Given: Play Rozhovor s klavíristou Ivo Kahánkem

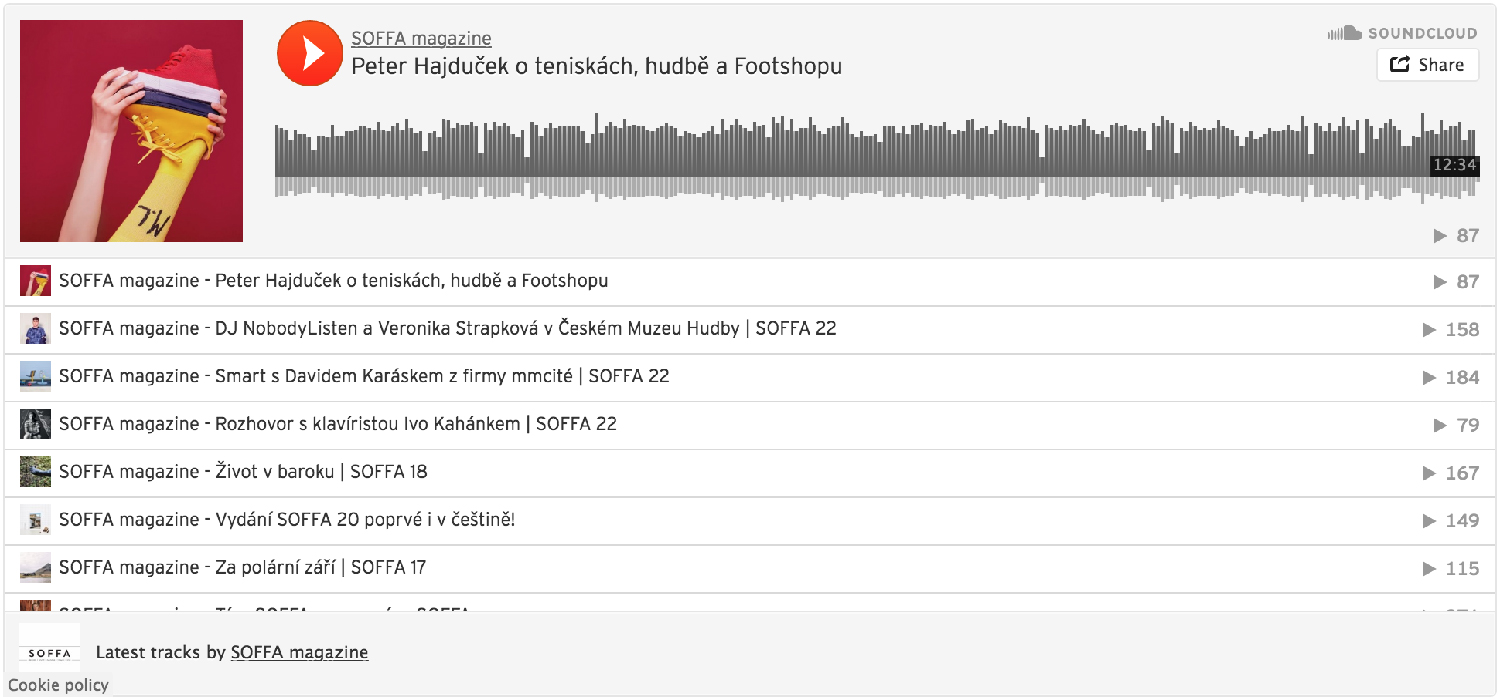Looking at the screenshot, I should [x=750, y=425].
